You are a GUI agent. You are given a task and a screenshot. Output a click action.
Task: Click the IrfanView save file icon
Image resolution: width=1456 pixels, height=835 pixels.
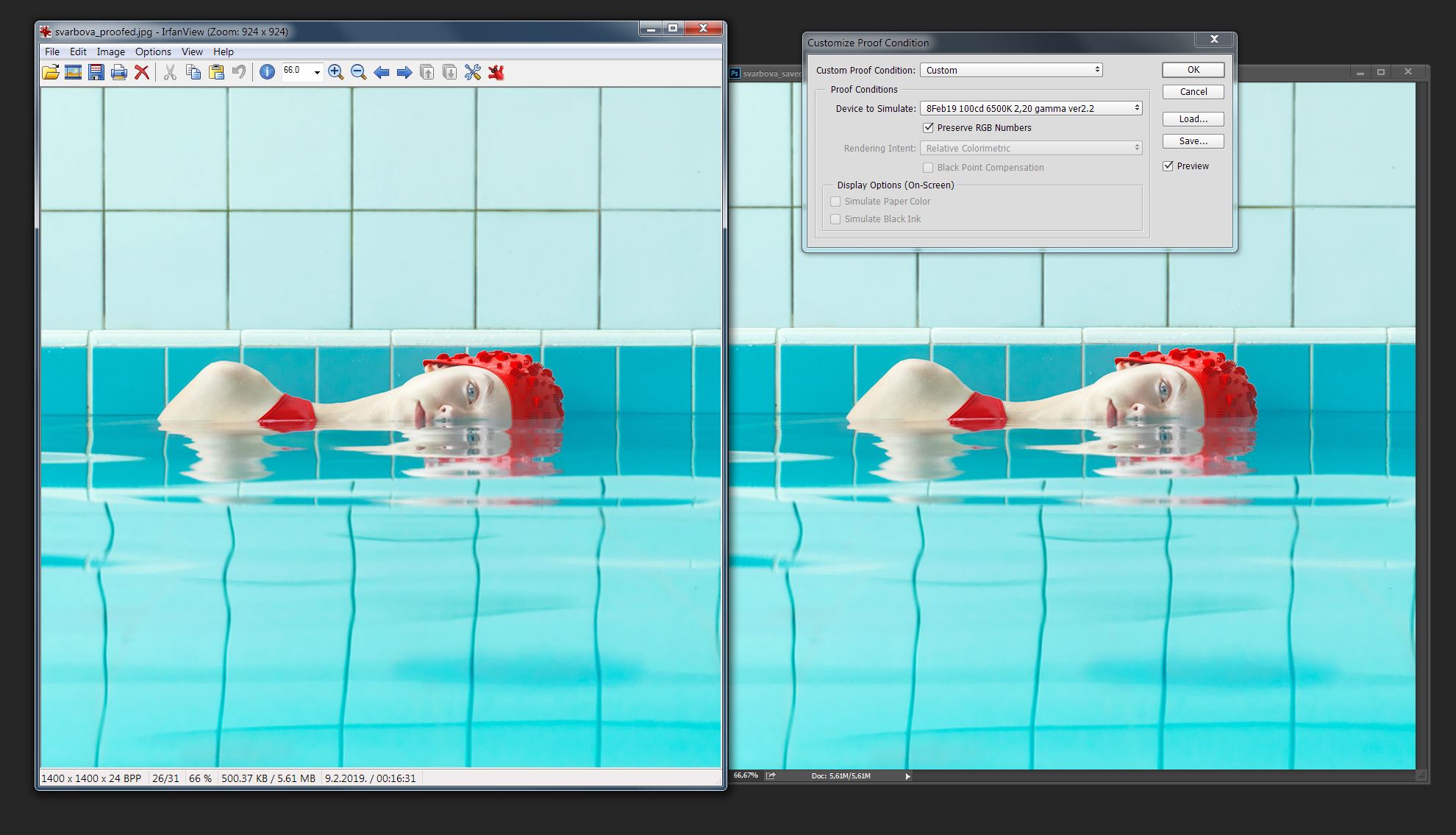96,72
